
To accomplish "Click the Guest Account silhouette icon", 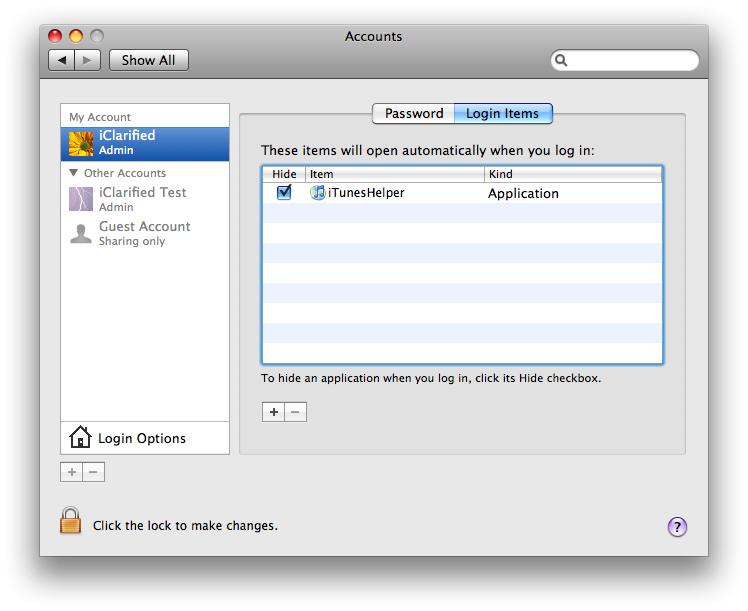I will [81, 233].
